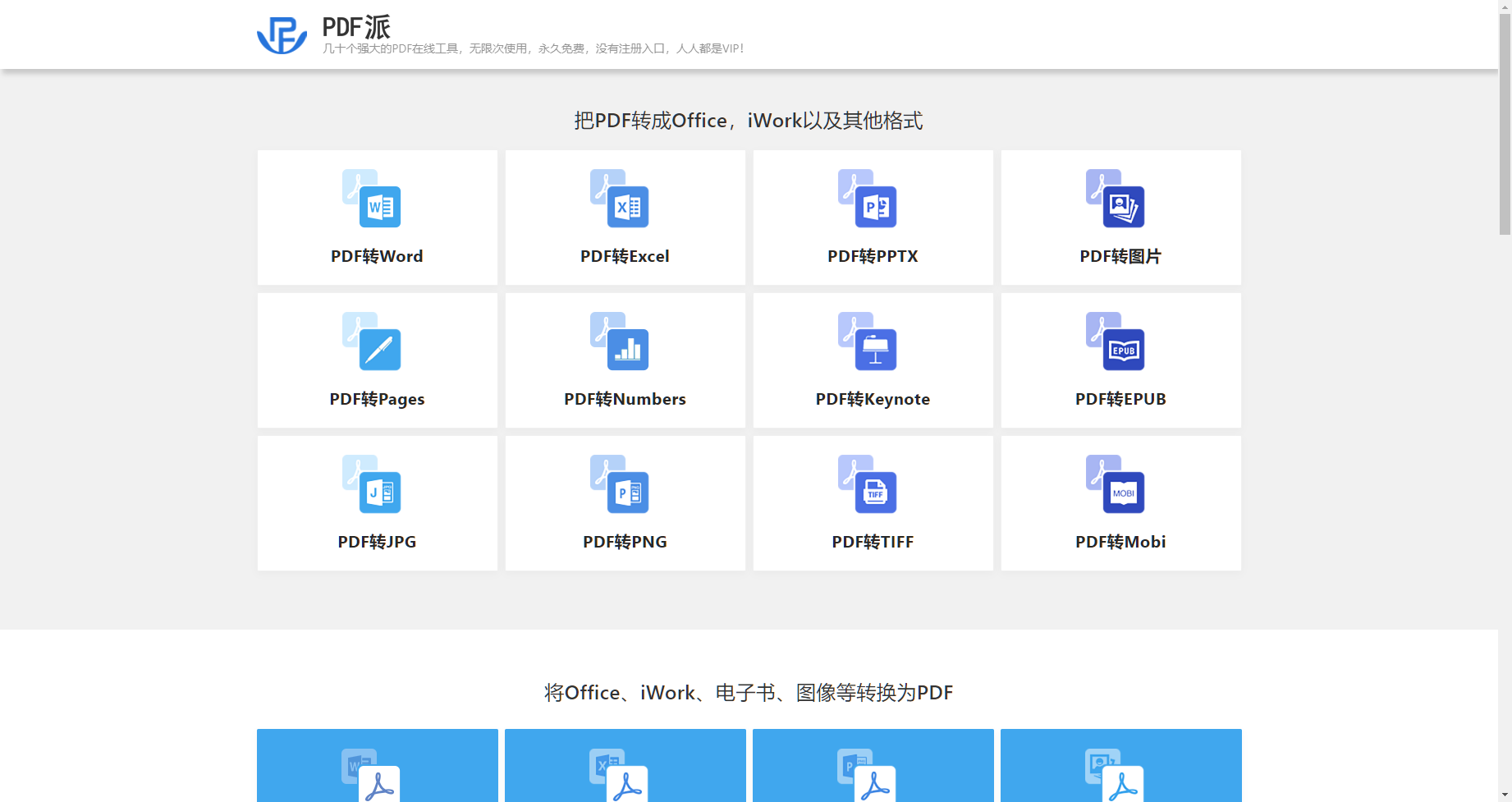
Task: Click the scrollbar up arrow
Action: click(1505, 6)
